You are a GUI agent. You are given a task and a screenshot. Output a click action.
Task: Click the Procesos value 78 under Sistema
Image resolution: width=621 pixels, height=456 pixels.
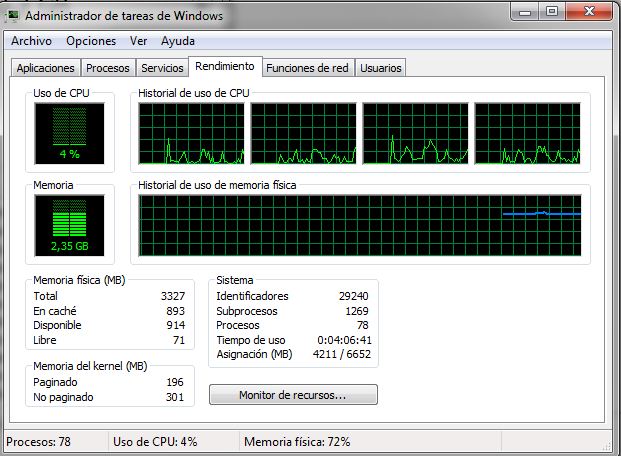363,325
